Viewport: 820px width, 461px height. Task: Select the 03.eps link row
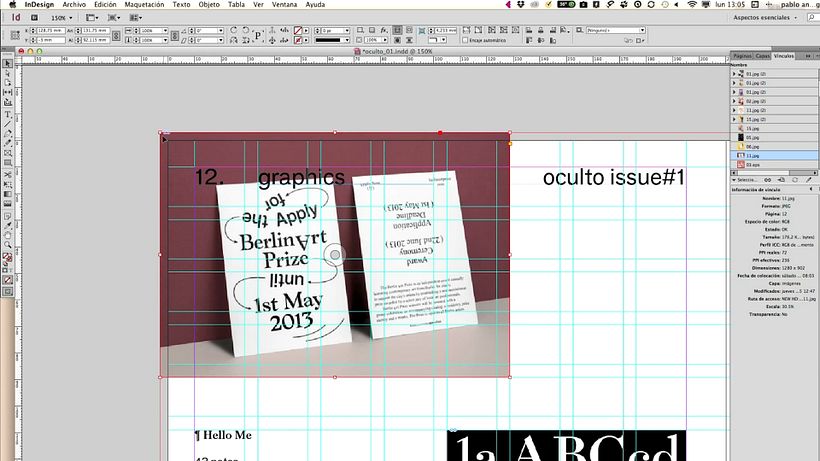point(774,165)
